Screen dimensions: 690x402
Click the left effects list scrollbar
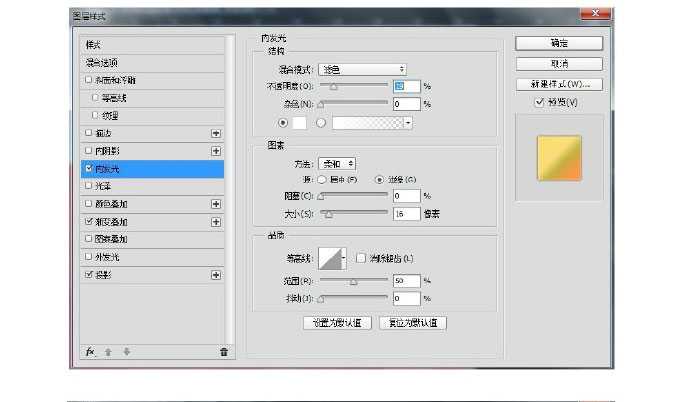click(230, 189)
